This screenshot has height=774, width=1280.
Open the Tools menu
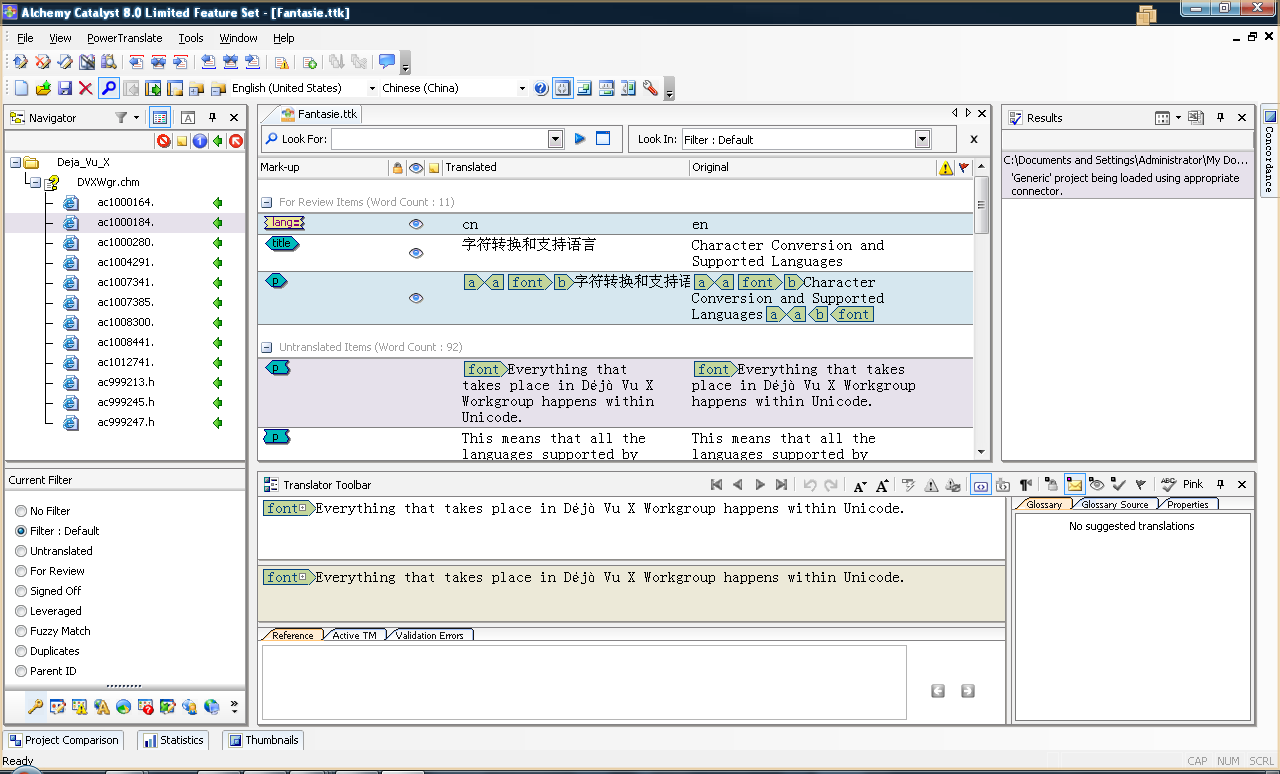pyautogui.click(x=190, y=38)
